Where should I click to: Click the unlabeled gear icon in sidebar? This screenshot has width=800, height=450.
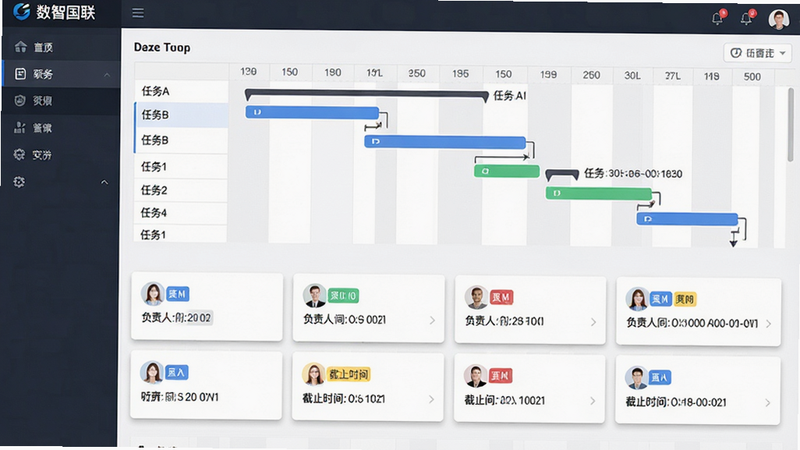point(19,182)
